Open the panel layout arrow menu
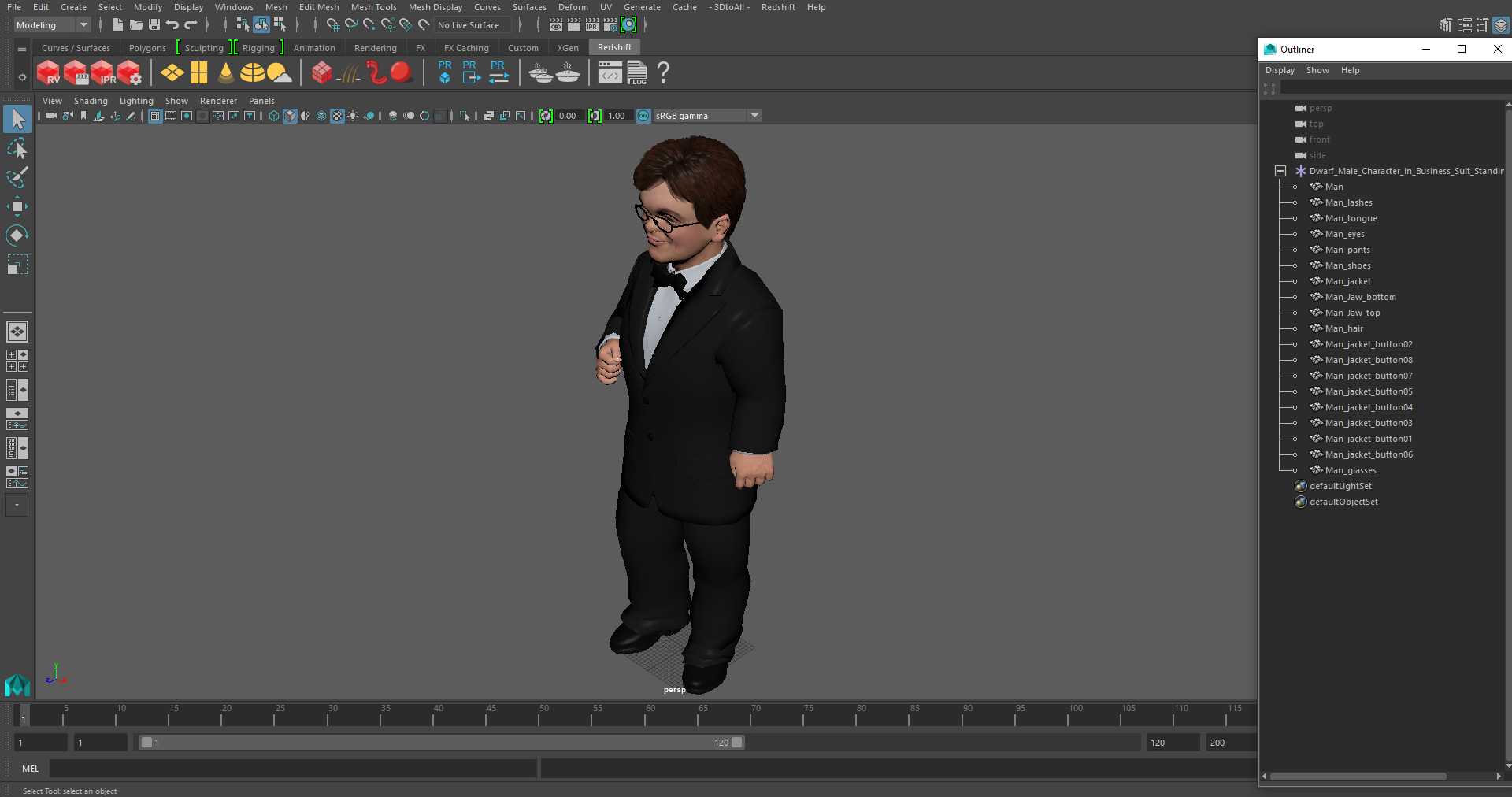The width and height of the screenshot is (1512, 797). 17,505
